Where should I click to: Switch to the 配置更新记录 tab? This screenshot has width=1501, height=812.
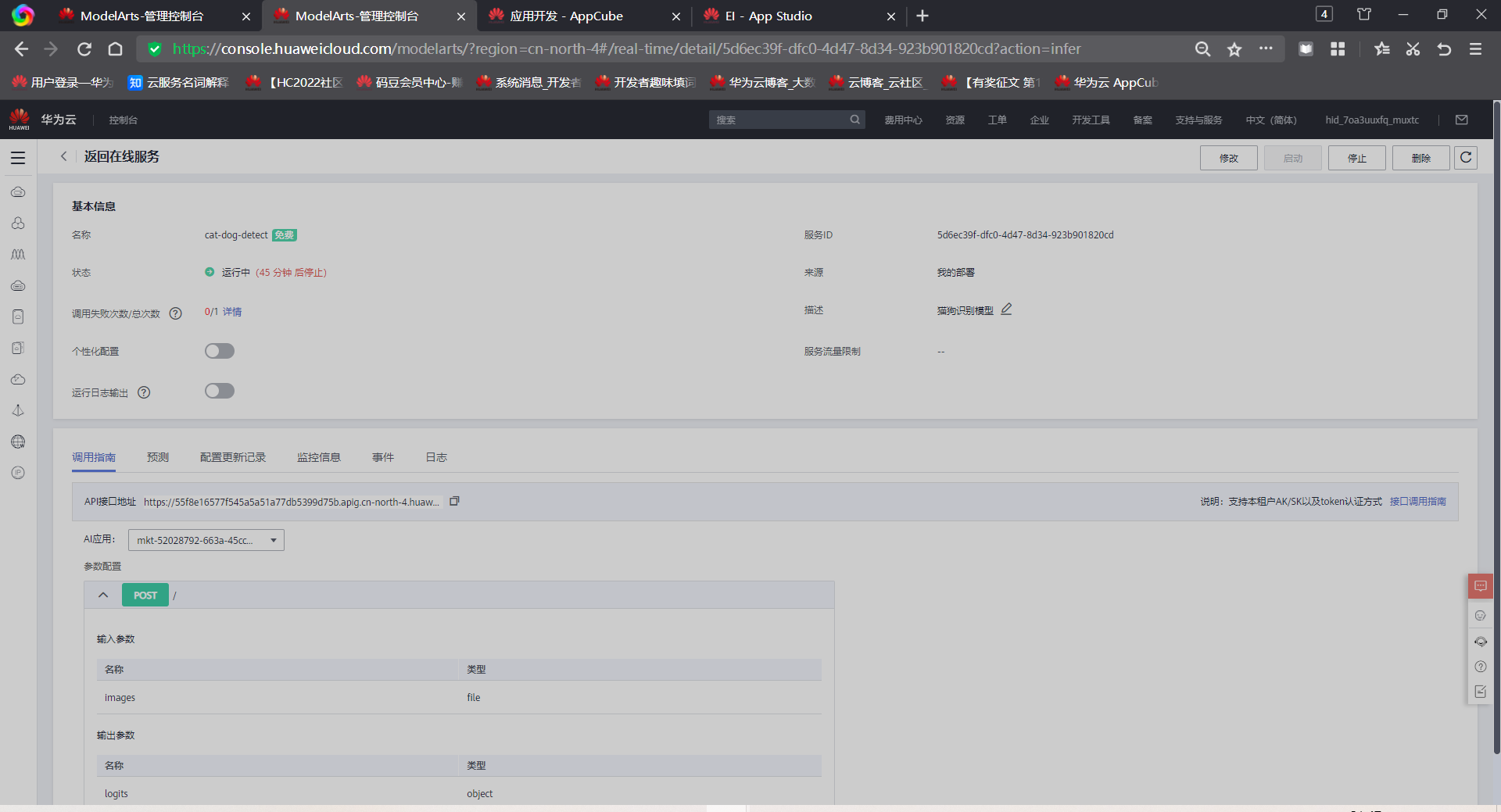click(x=233, y=457)
